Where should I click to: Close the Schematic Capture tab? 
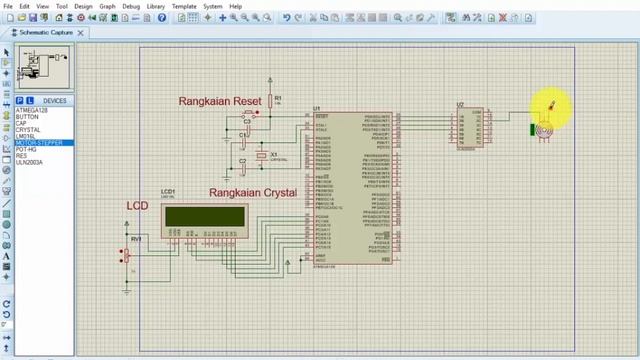[80, 33]
